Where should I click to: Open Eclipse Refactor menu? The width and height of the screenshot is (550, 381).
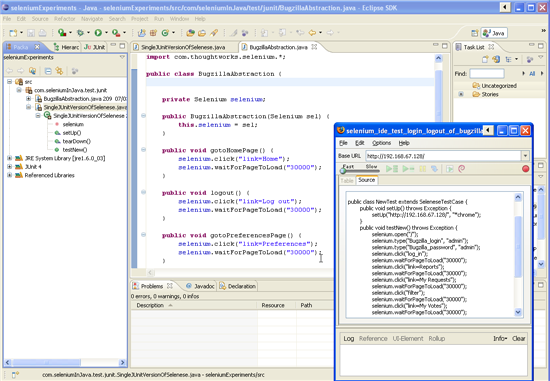pos(65,19)
